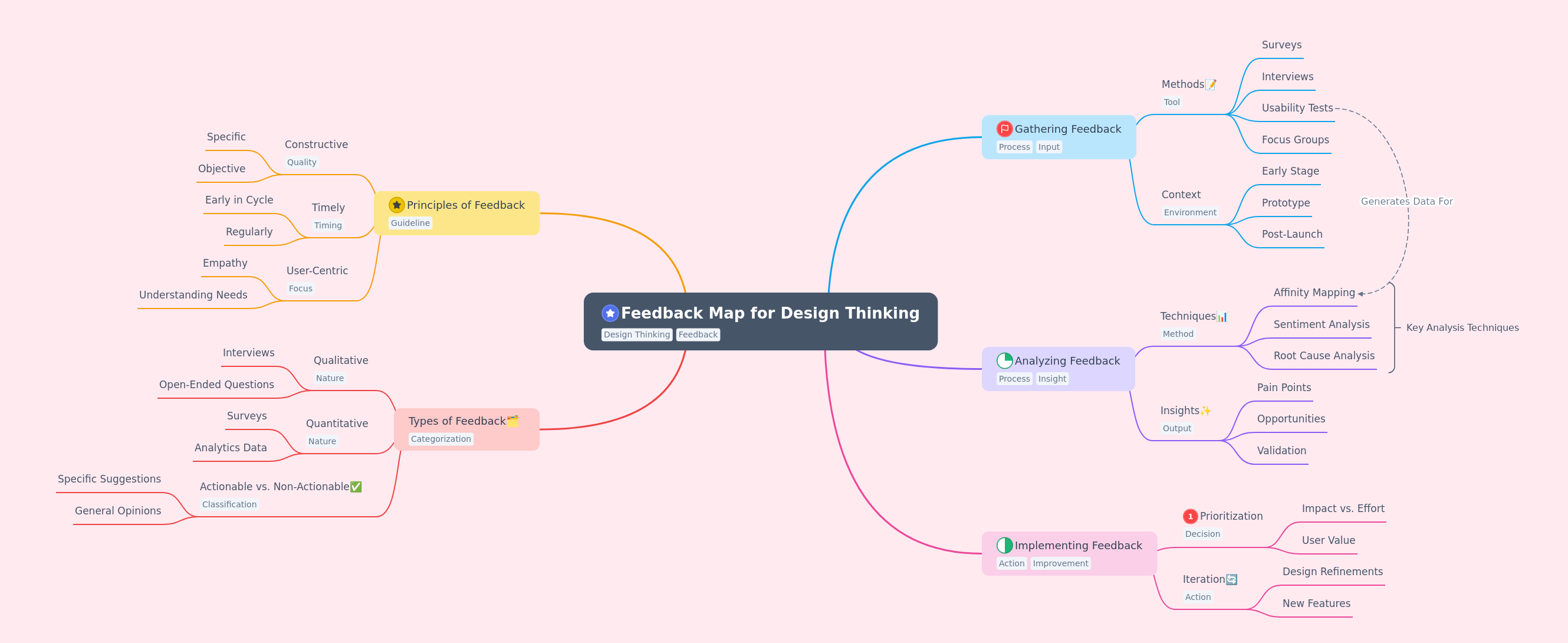Select the Specific subtopic under Constructive
1568x643 pixels.
click(x=226, y=137)
